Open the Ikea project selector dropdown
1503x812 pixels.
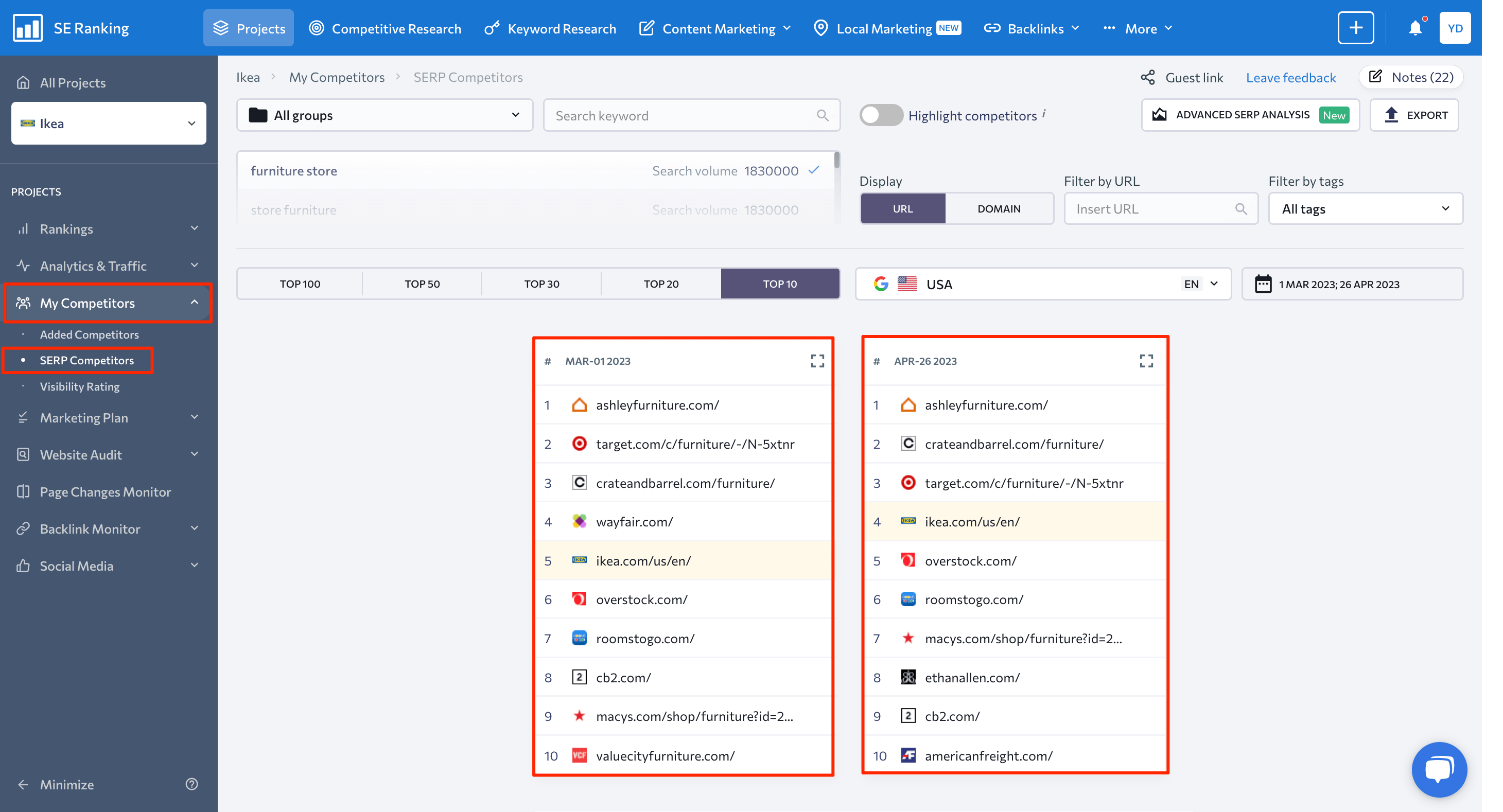tap(109, 123)
